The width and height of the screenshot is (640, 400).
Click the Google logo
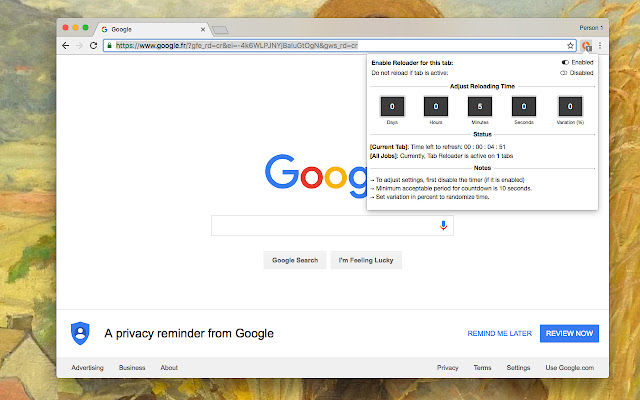(316, 176)
